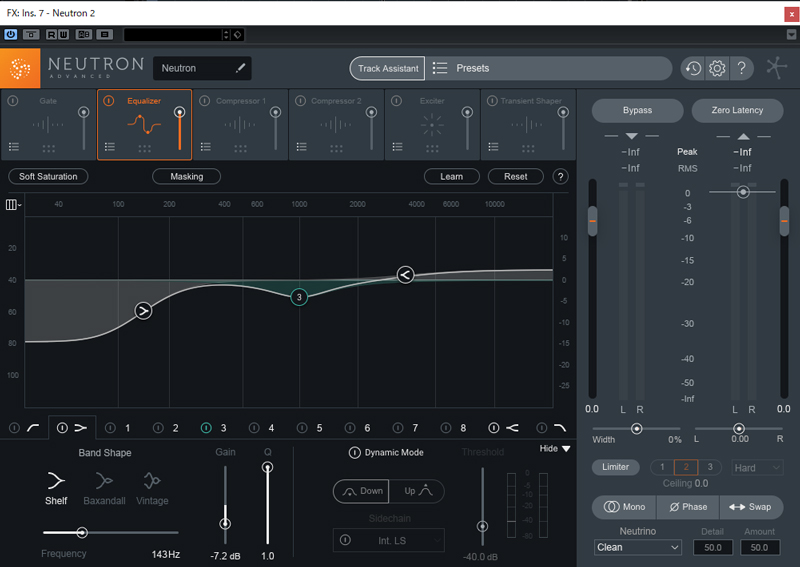
Task: Enable the Exciter module power
Action: [396, 101]
